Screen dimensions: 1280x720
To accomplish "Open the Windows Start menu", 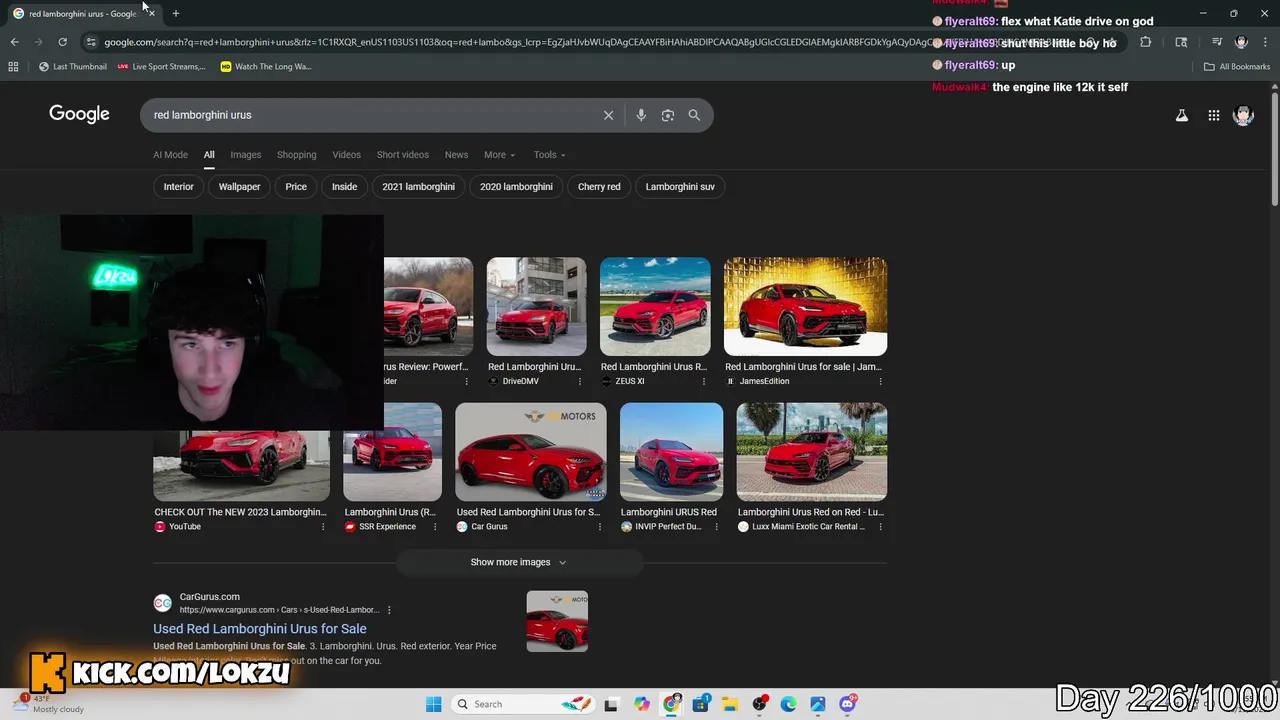I will tap(433, 704).
